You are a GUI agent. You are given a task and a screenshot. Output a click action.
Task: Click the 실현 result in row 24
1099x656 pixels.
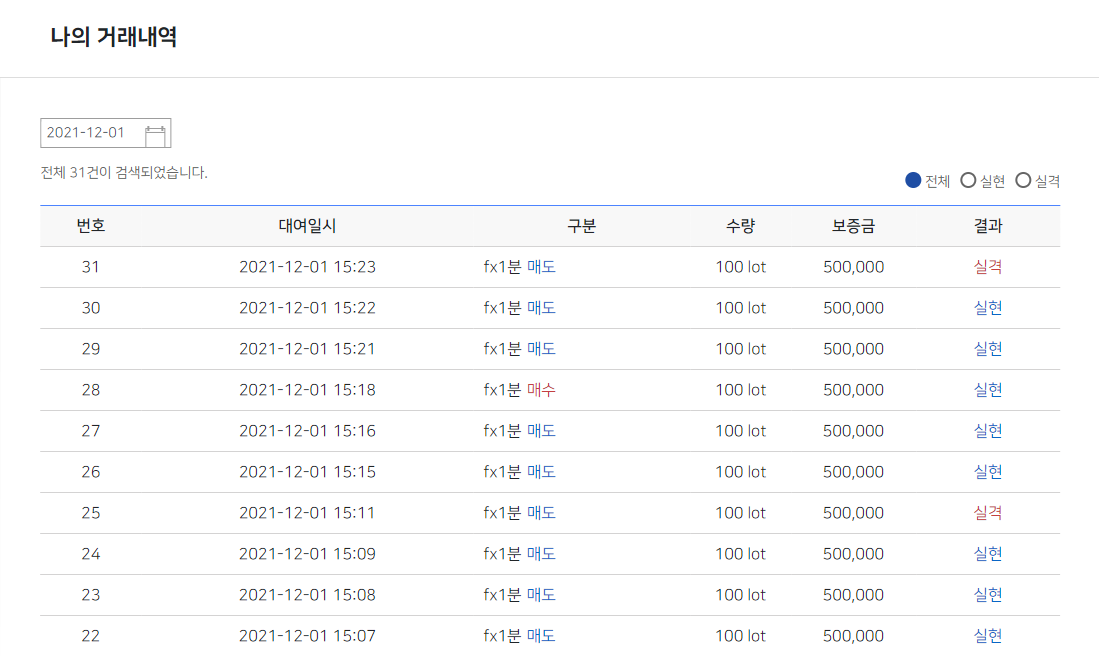pyautogui.click(x=988, y=554)
